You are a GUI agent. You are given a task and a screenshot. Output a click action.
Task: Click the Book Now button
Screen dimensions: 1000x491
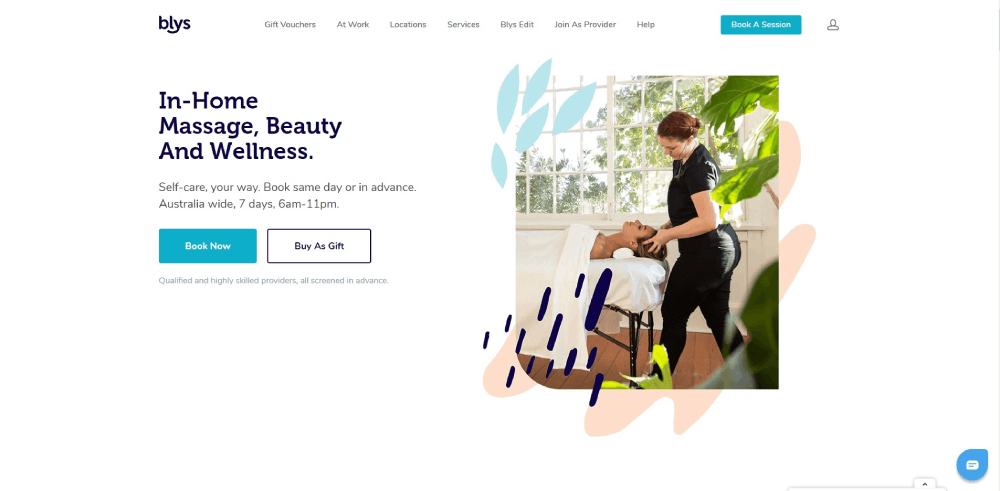208,246
